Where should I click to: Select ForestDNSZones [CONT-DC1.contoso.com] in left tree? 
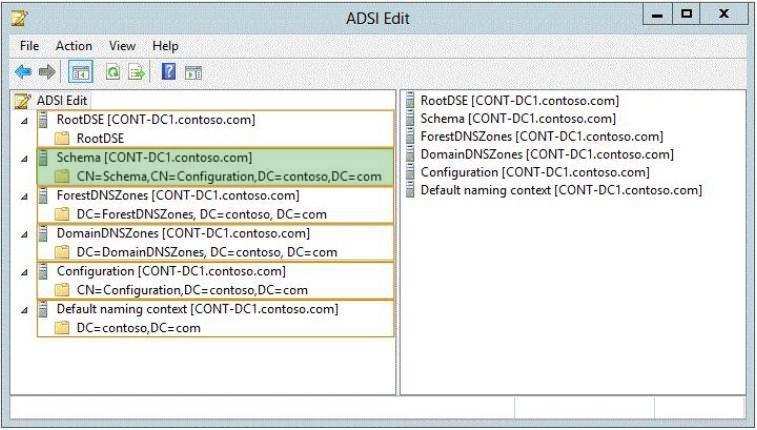178,195
